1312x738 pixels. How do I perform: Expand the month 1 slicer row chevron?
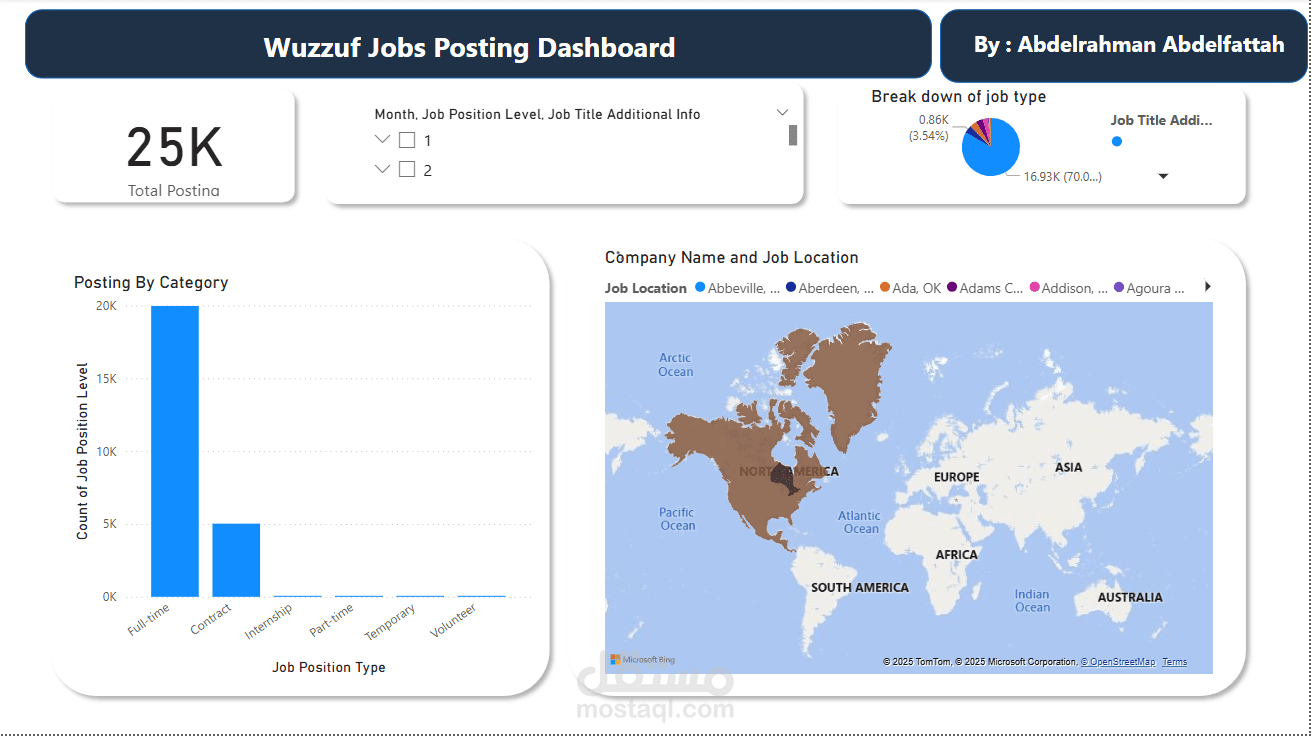click(x=382, y=140)
